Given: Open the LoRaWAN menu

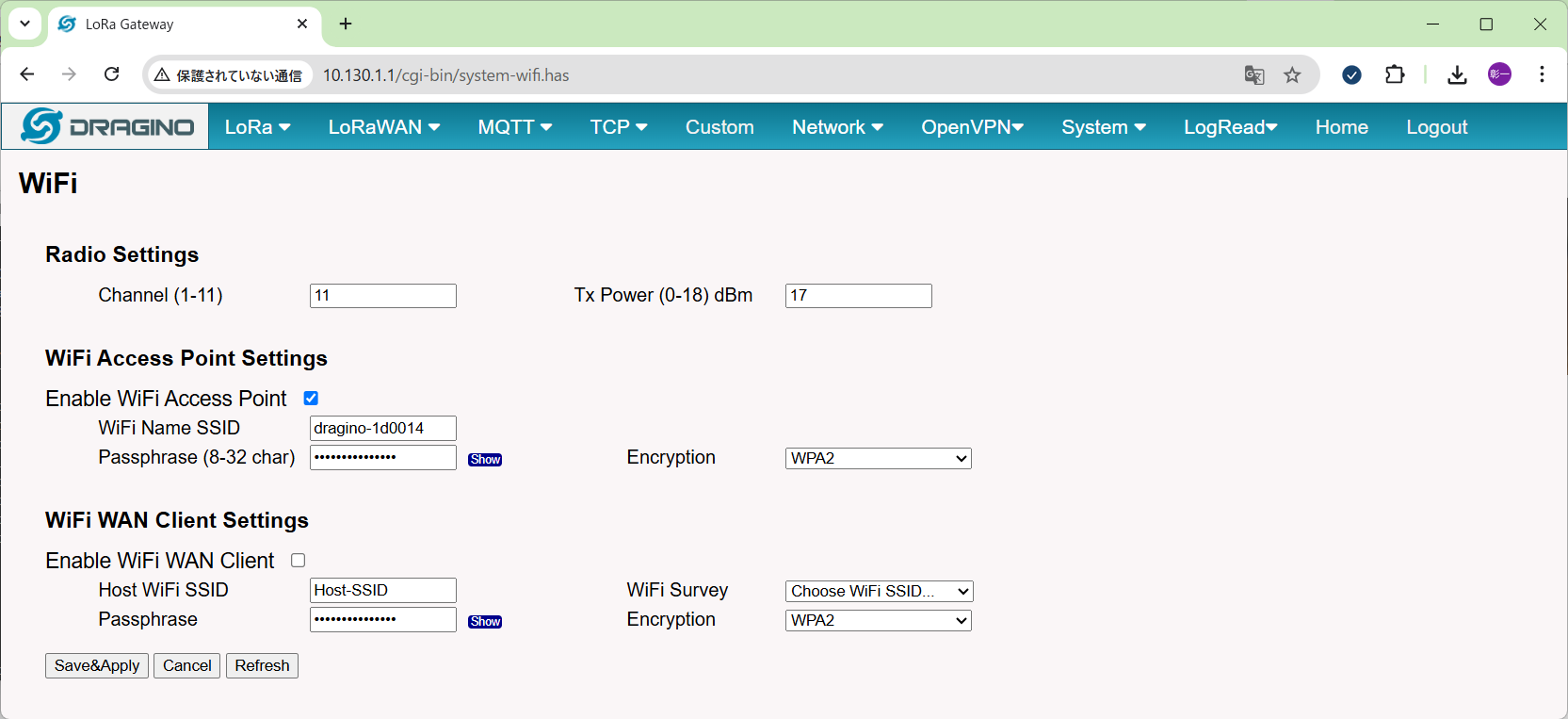Looking at the screenshot, I should pyautogui.click(x=383, y=127).
